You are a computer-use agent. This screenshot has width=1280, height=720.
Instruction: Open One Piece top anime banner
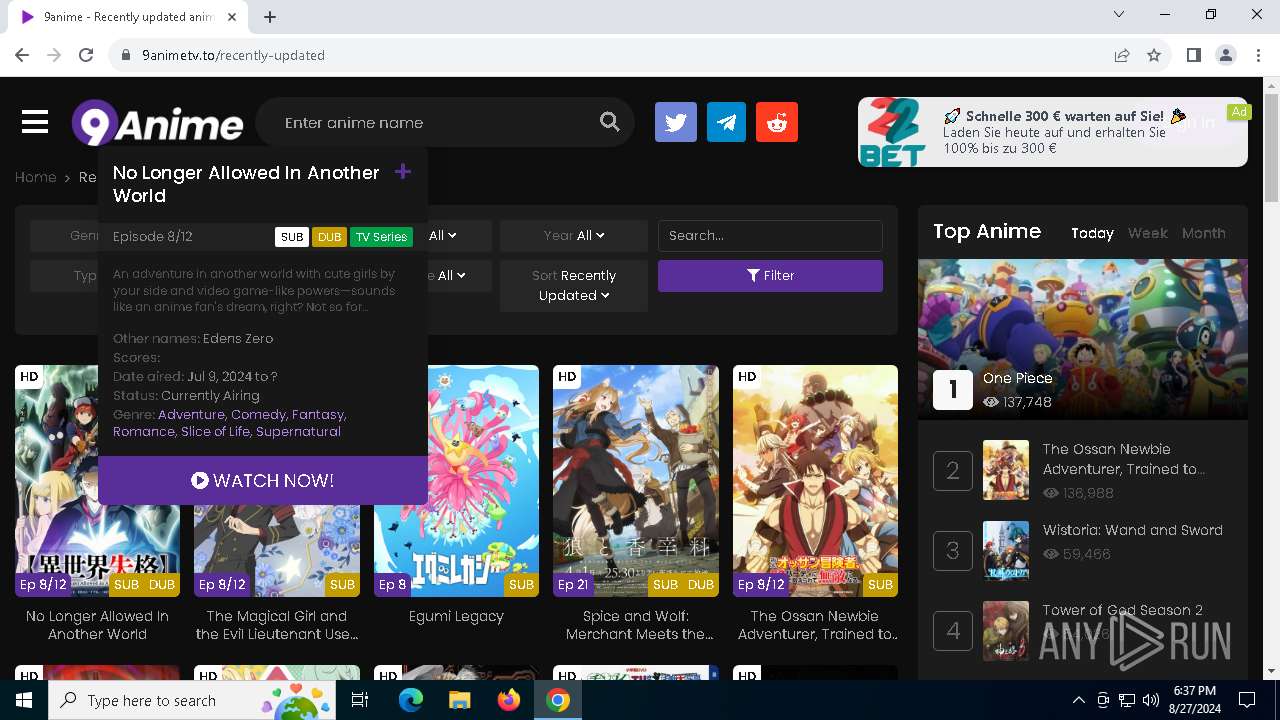[x=1083, y=340]
